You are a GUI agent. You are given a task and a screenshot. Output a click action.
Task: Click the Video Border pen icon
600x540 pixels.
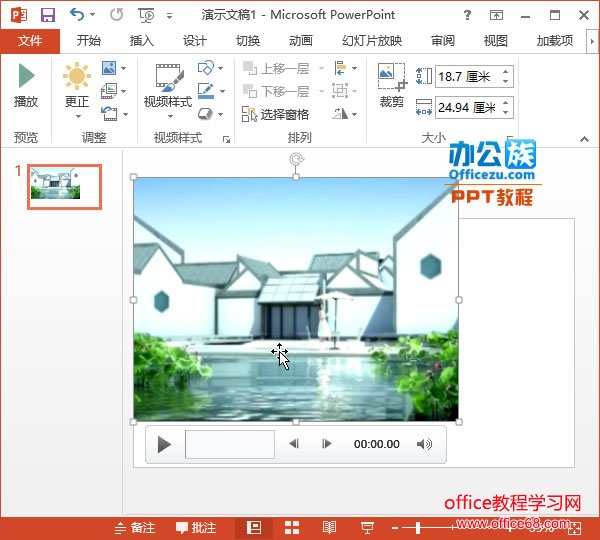[x=206, y=91]
